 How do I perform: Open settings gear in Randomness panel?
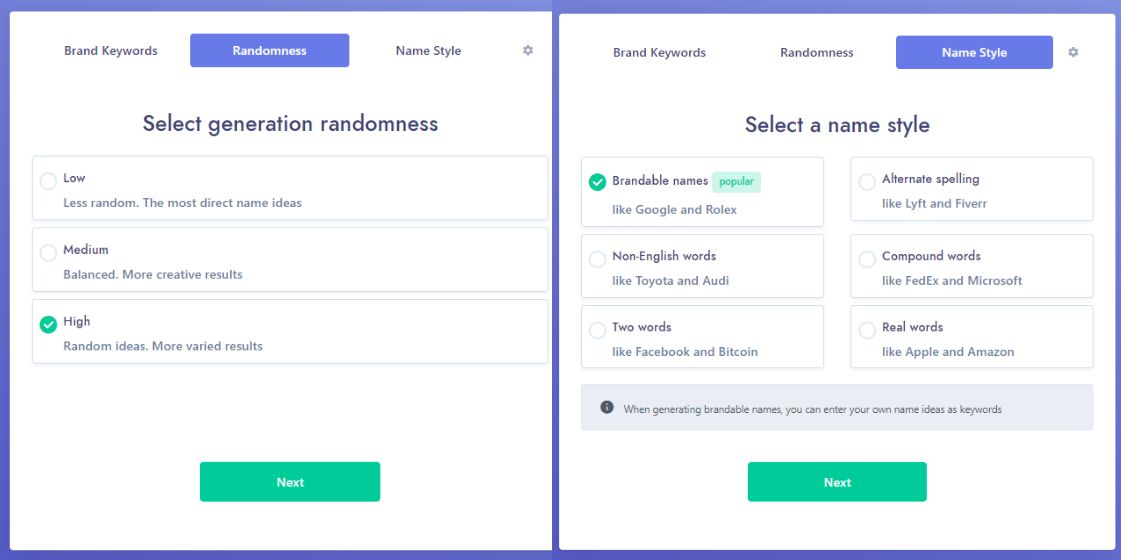pos(528,50)
